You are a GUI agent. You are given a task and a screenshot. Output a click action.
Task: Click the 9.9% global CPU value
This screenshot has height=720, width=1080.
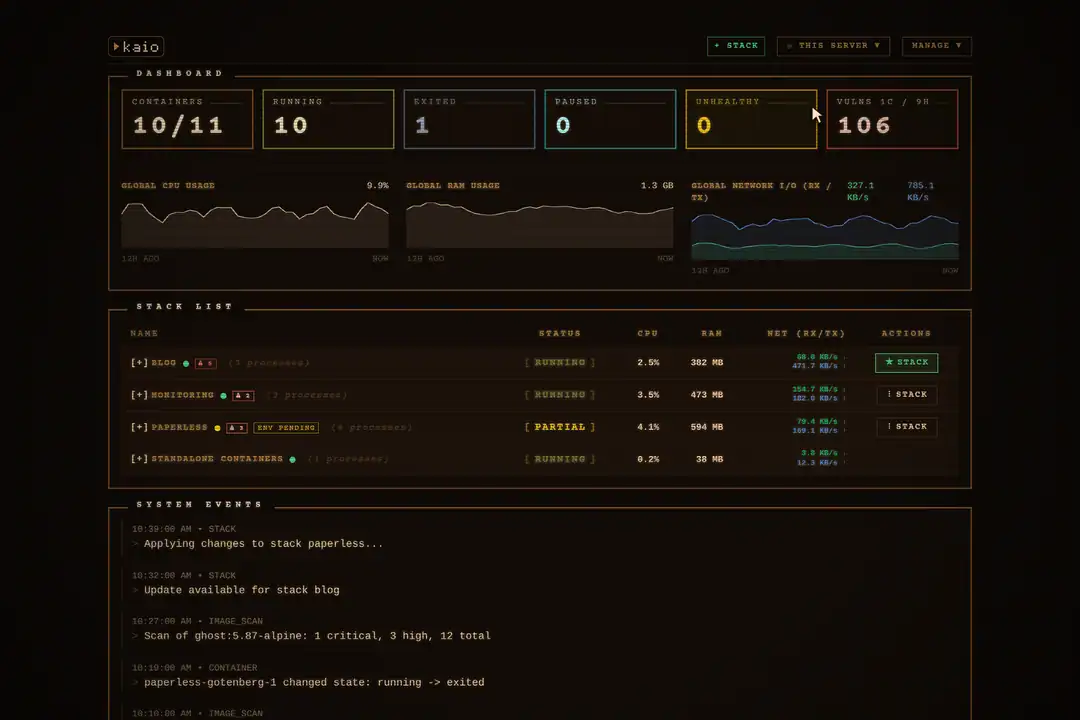point(377,185)
